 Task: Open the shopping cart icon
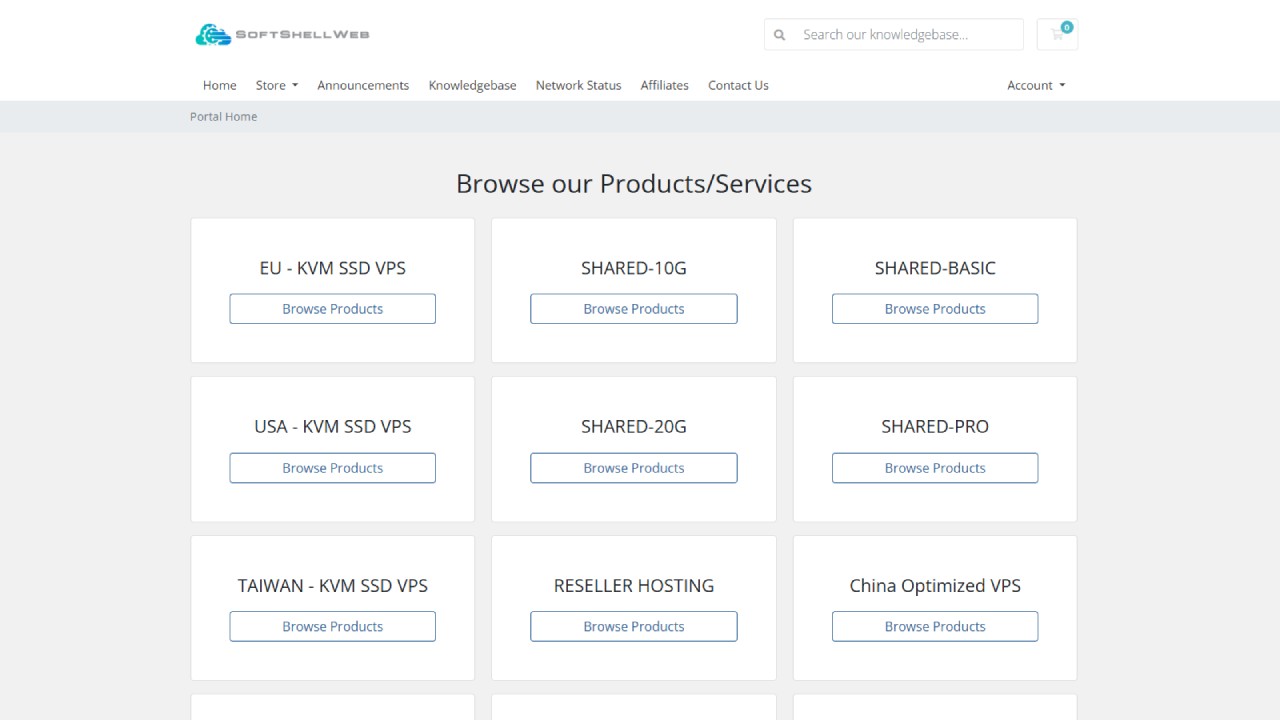click(x=1056, y=35)
